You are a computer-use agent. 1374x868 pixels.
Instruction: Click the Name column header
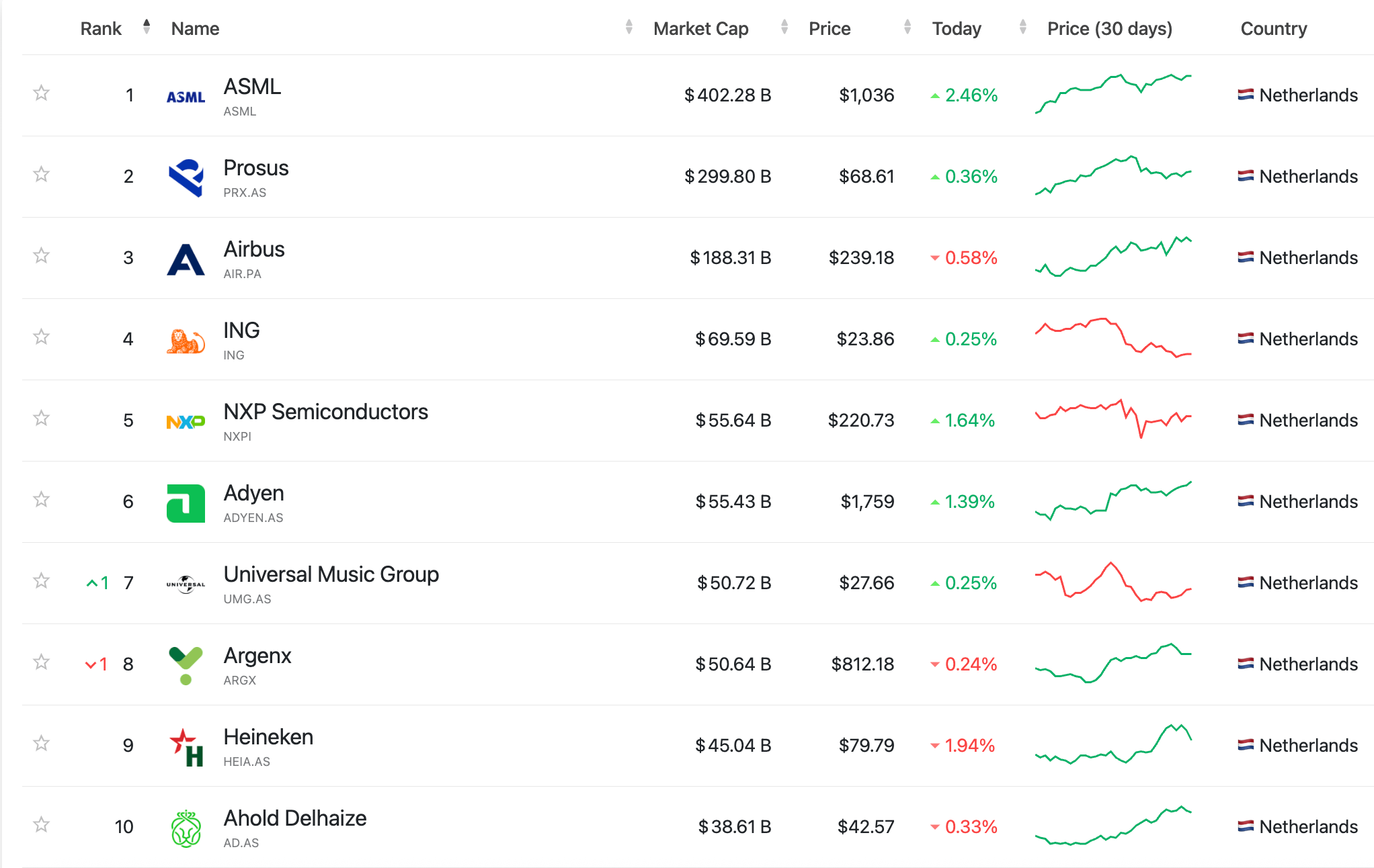pyautogui.click(x=195, y=29)
